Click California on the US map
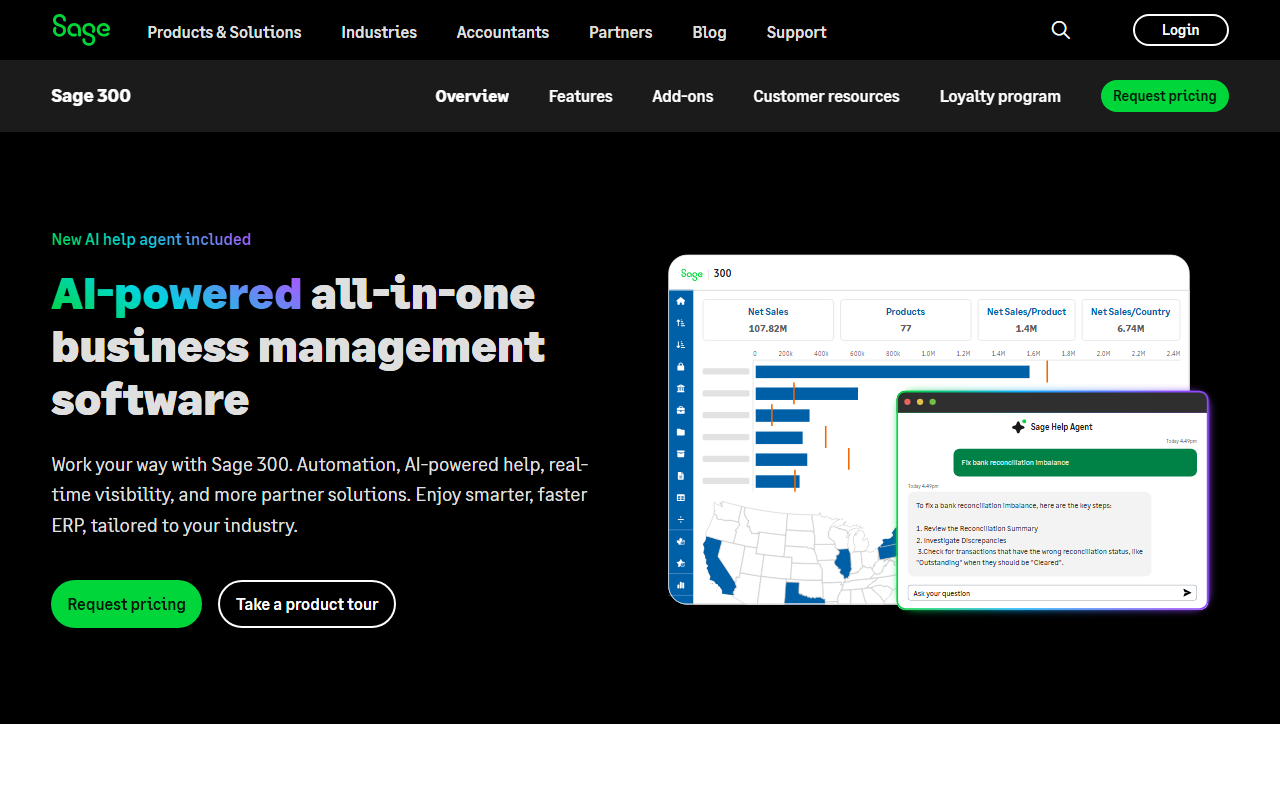1280x800 pixels. pyautogui.click(x=716, y=567)
